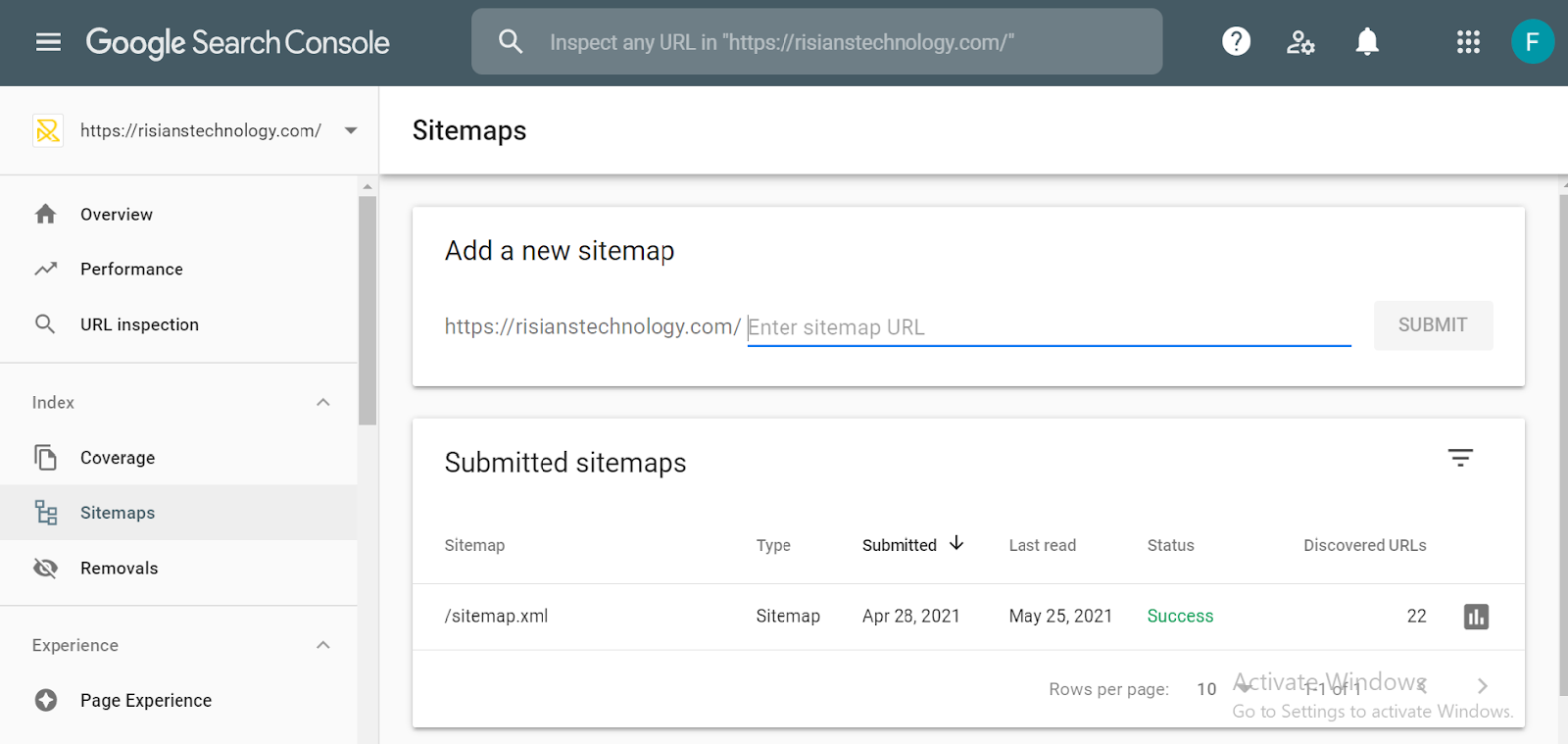Viewport: 1568px width, 744px height.
Task: Click the Overview home icon
Action: point(45,214)
